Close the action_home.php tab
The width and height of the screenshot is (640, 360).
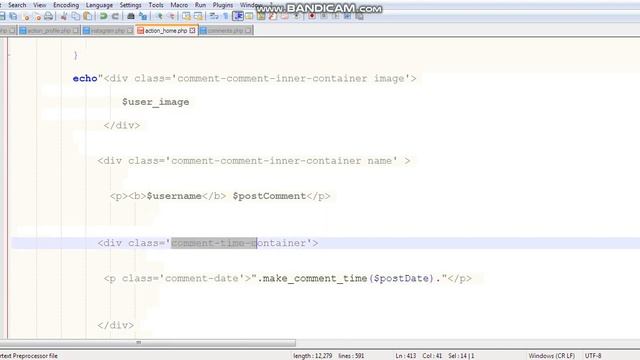tap(192, 31)
